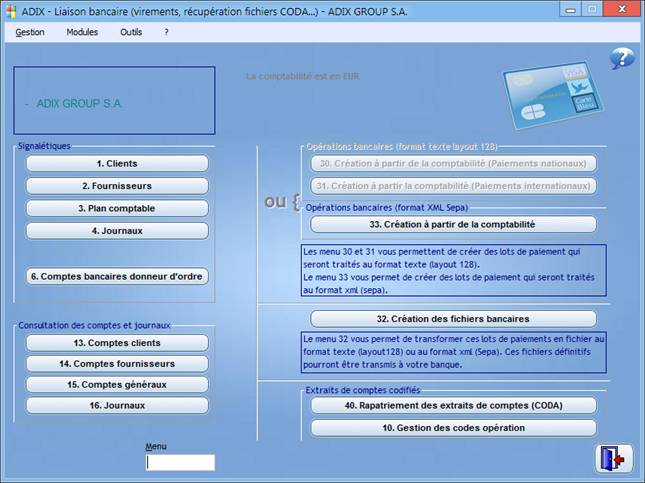645x483 pixels.
Task: Close the ADIX window
Action: click(x=622, y=9)
